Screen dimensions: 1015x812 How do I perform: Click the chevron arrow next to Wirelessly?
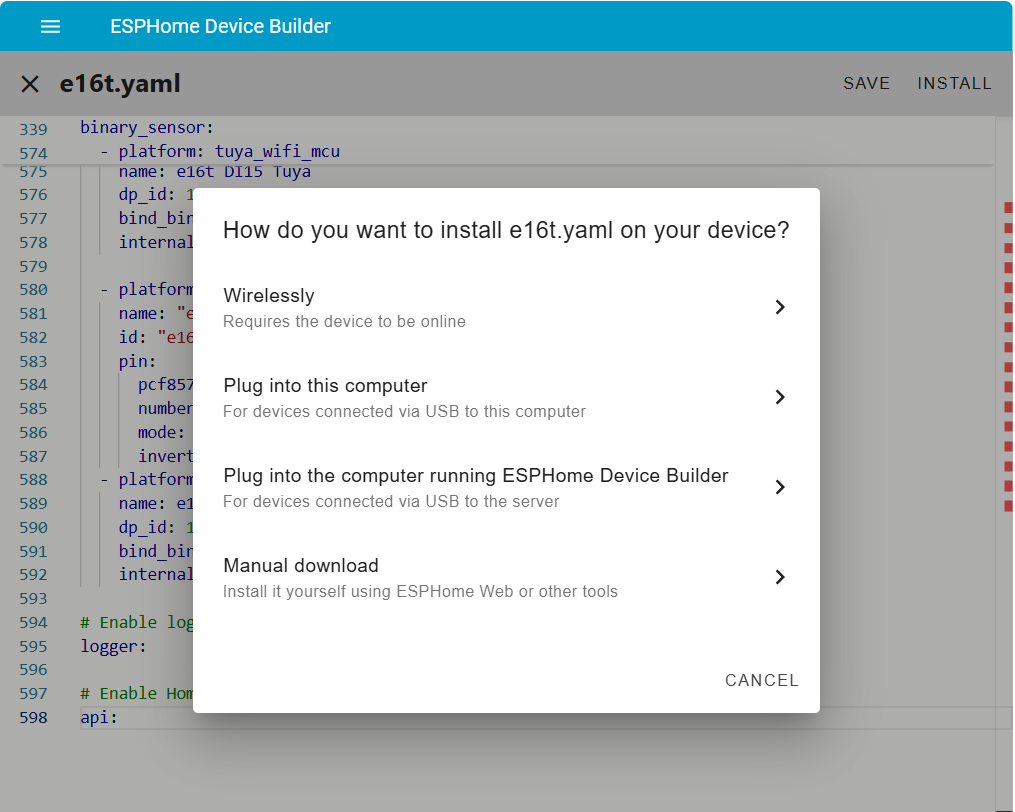pyautogui.click(x=780, y=307)
